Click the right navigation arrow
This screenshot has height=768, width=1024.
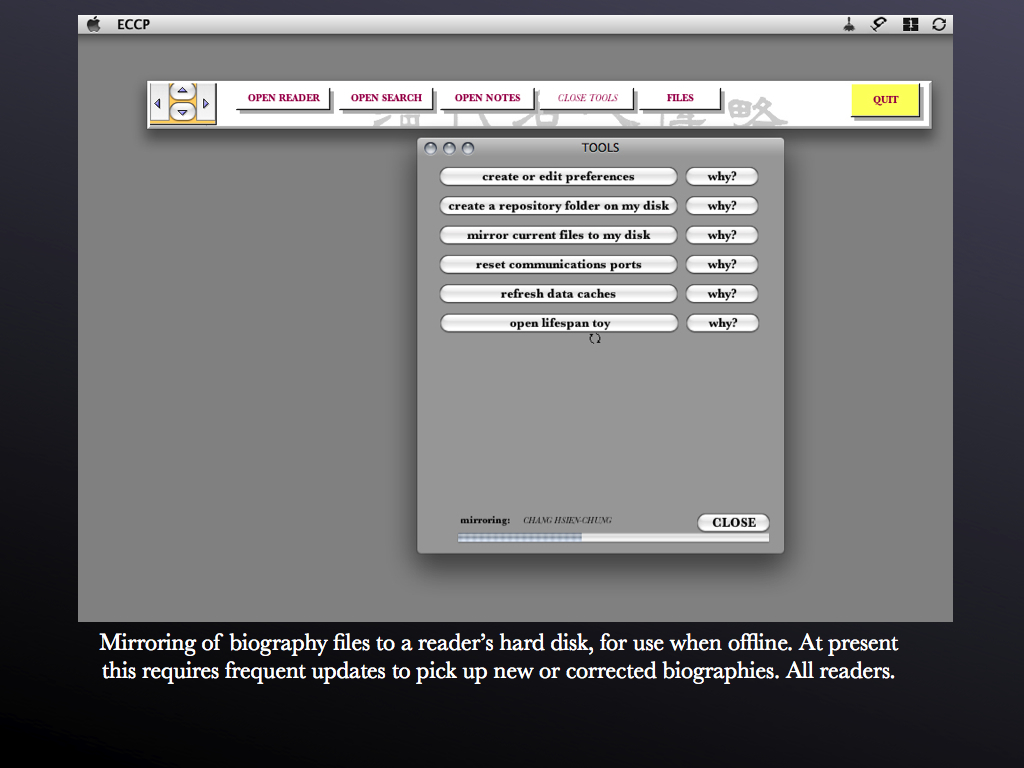206,103
